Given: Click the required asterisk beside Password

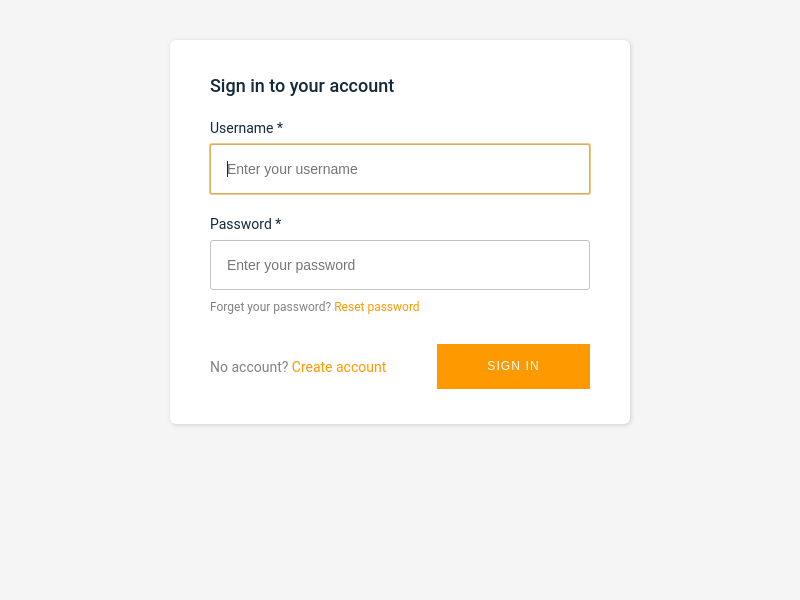Looking at the screenshot, I should click(278, 222).
